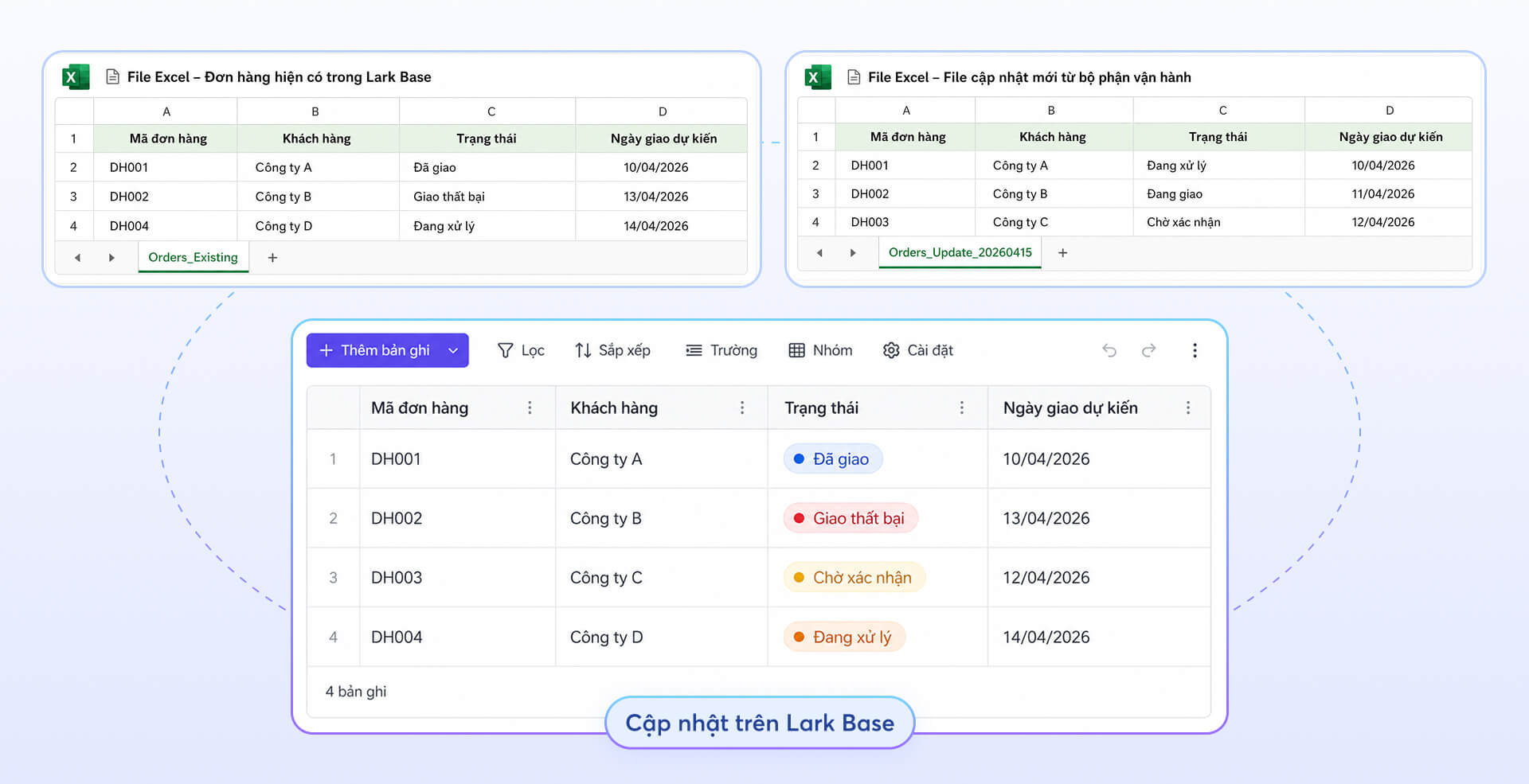Select the Orders_Existing sheet tab
Viewport: 1529px width, 784px height.
point(193,257)
